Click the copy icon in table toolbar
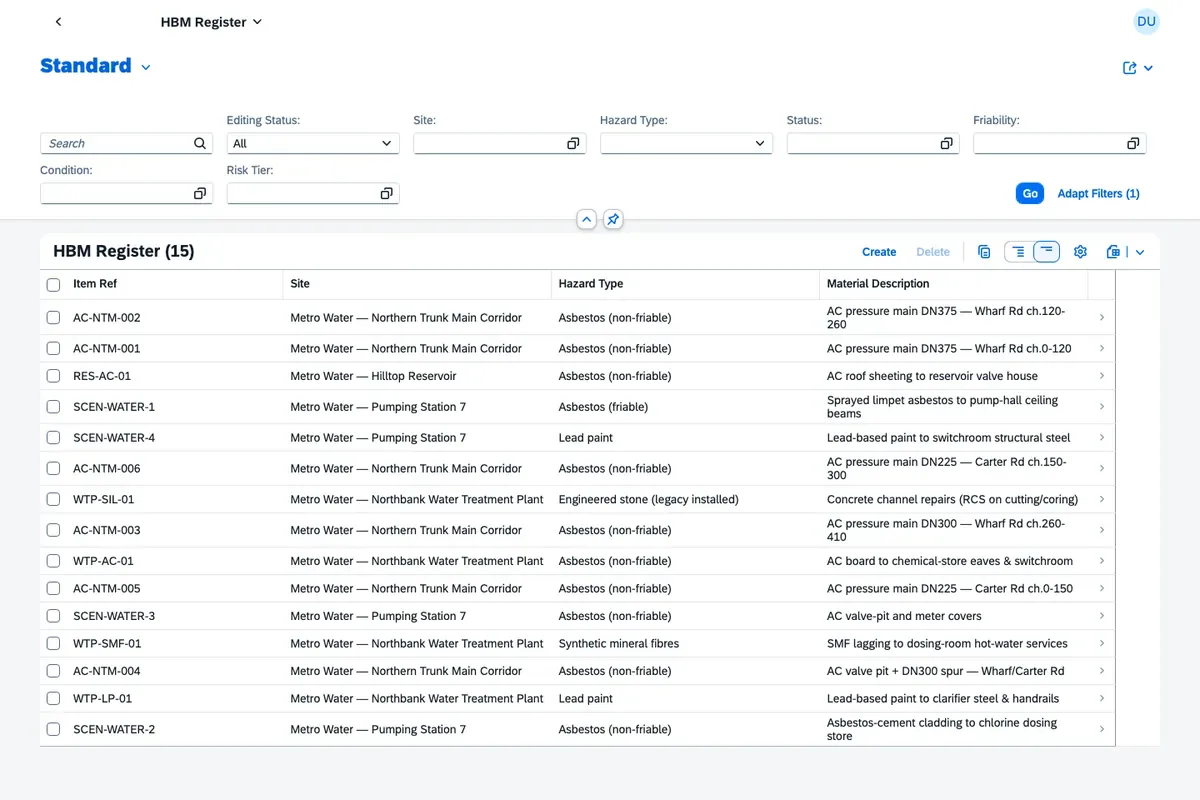Screen dimensions: 1200x800 984,252
